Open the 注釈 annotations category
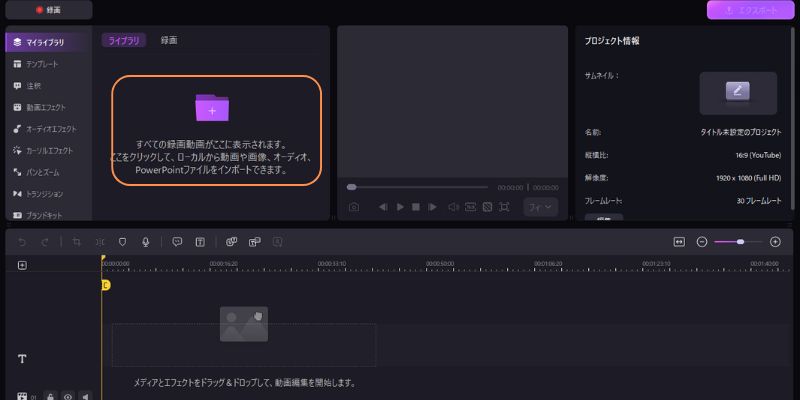Image resolution: width=800 pixels, height=400 pixels. 35,86
